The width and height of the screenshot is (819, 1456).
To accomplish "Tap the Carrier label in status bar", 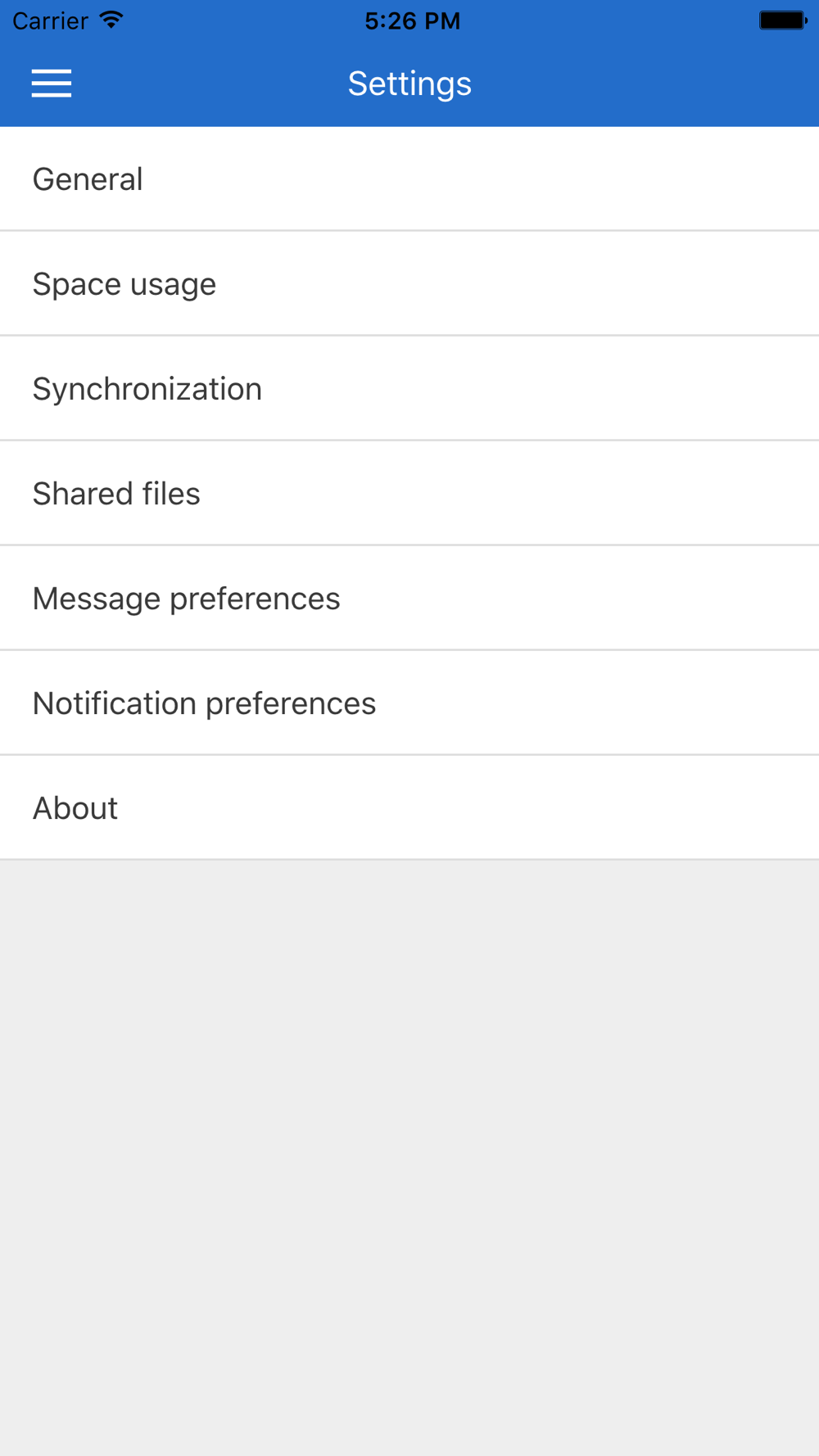I will [x=50, y=20].
